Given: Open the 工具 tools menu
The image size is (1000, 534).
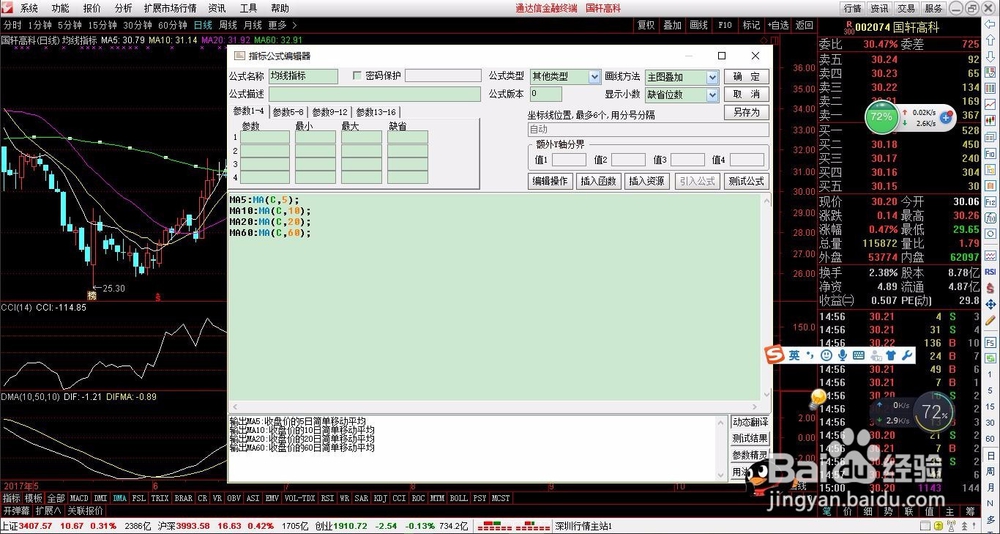Looking at the screenshot, I should click(x=249, y=8).
